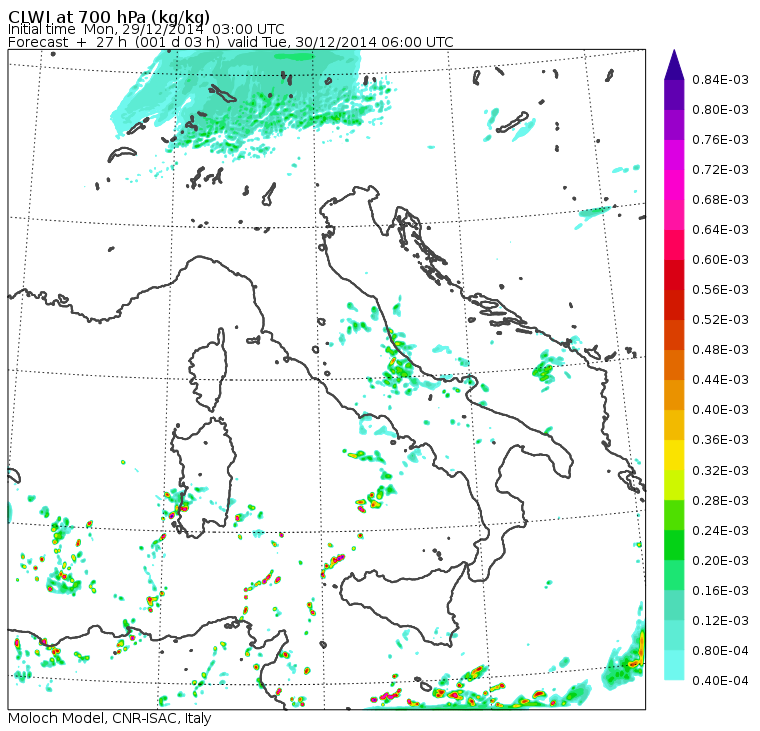
Task: Click the red swatch between 0.56E-03 and 0.60E-03
Action: coord(674,275)
